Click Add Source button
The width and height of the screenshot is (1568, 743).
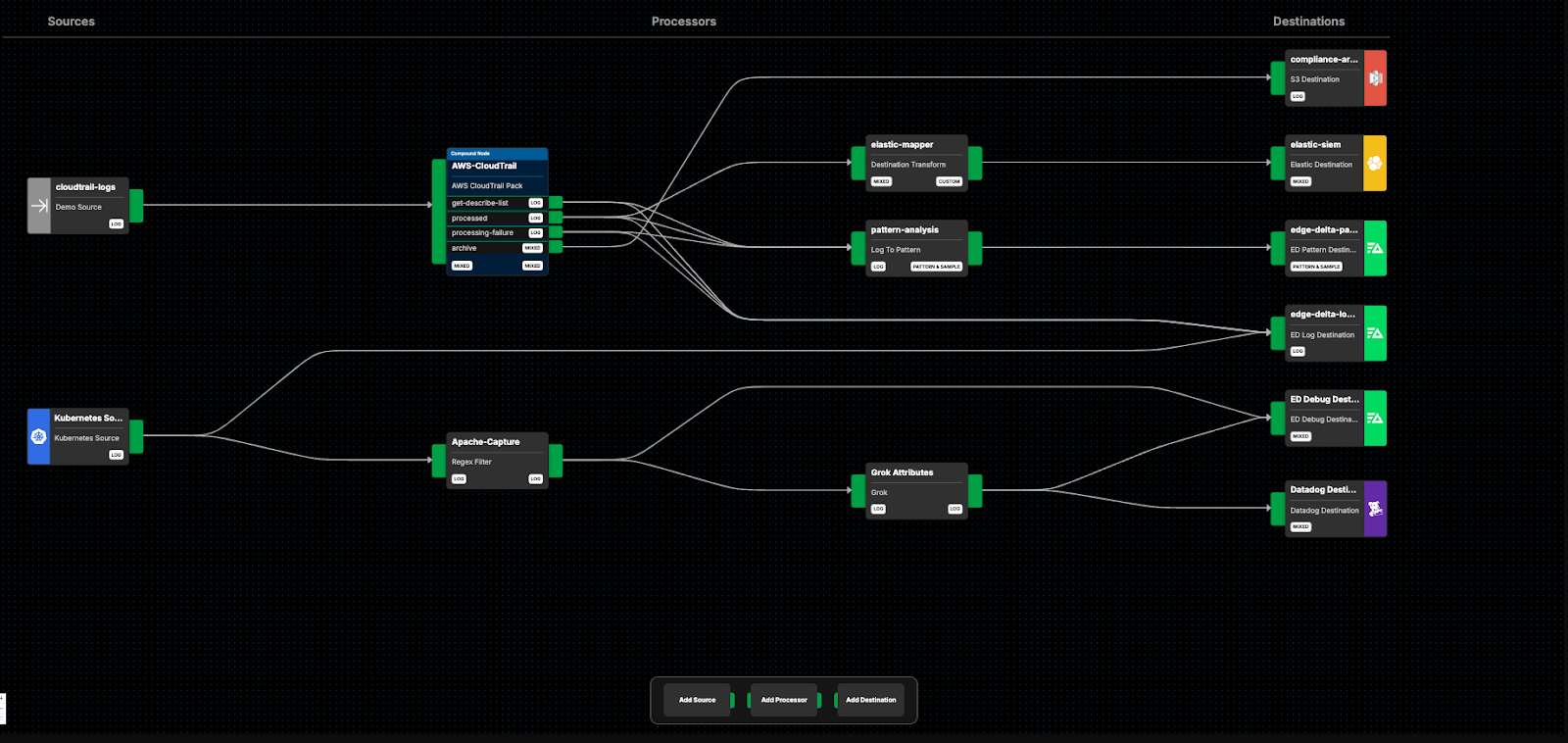click(697, 700)
